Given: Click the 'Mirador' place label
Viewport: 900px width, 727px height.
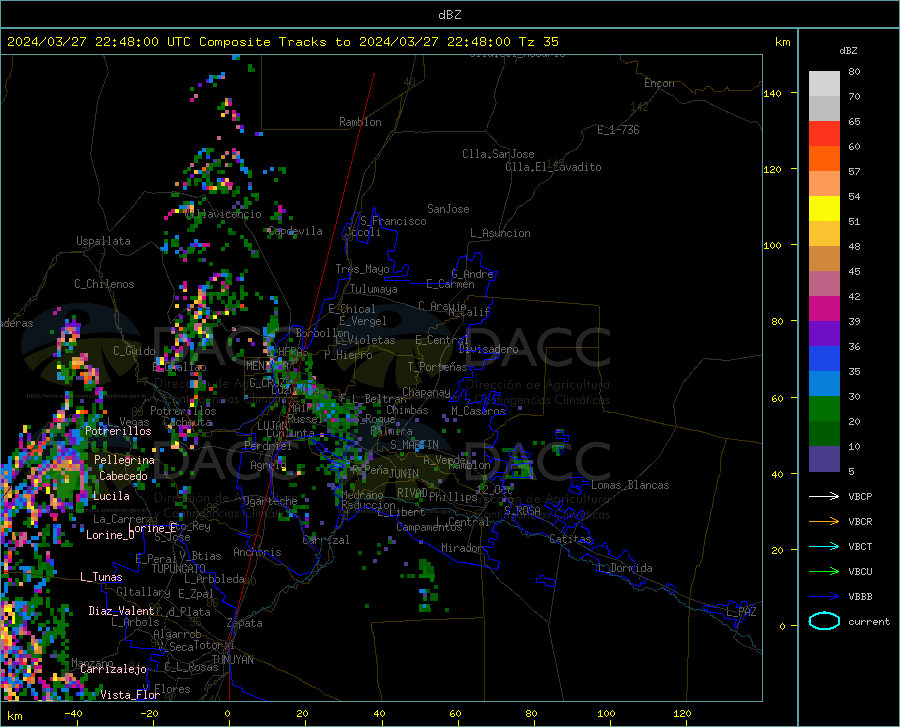Looking at the screenshot, I should 461,548.
